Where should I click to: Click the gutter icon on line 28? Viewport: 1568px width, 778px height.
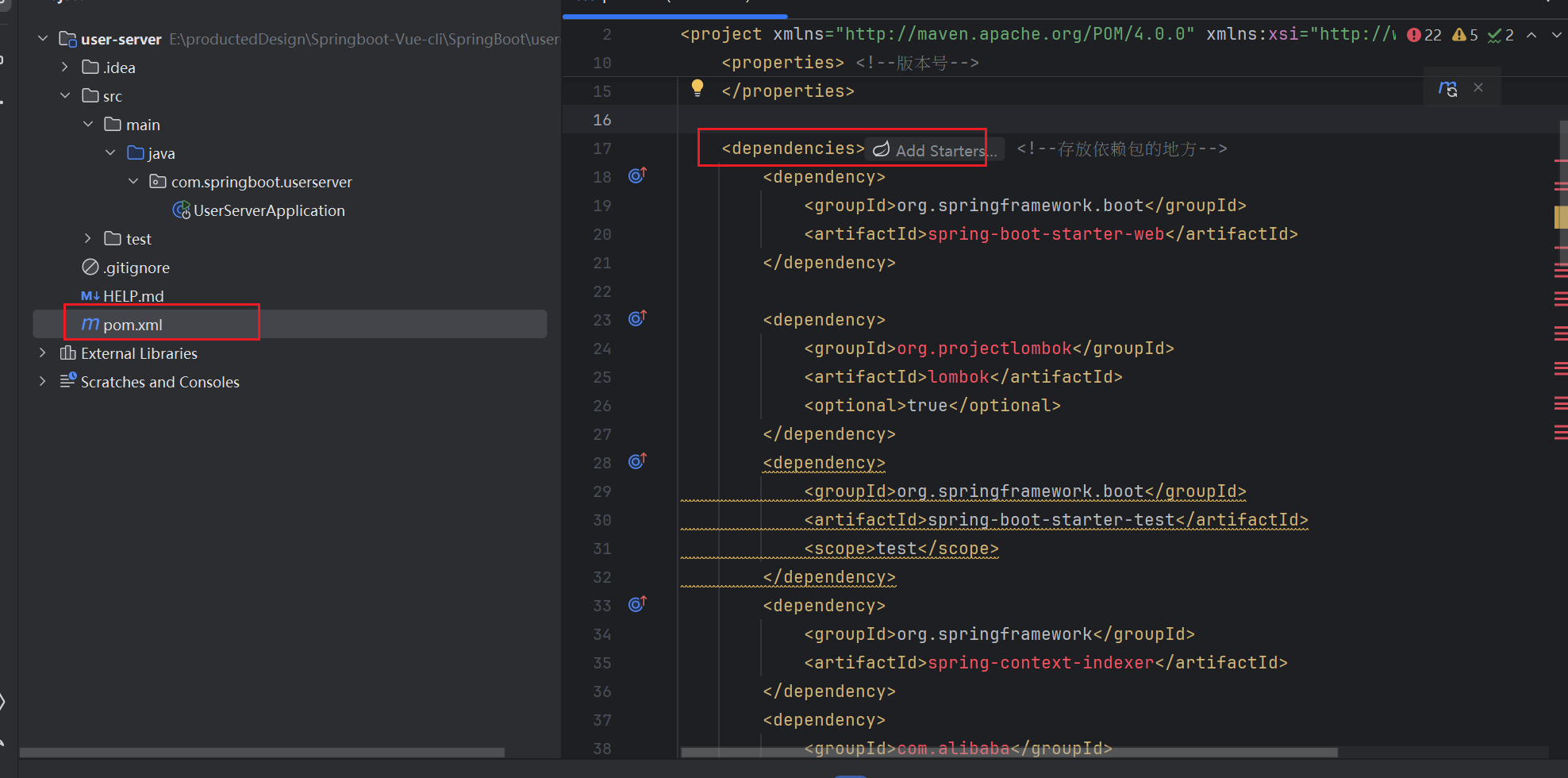tap(637, 461)
